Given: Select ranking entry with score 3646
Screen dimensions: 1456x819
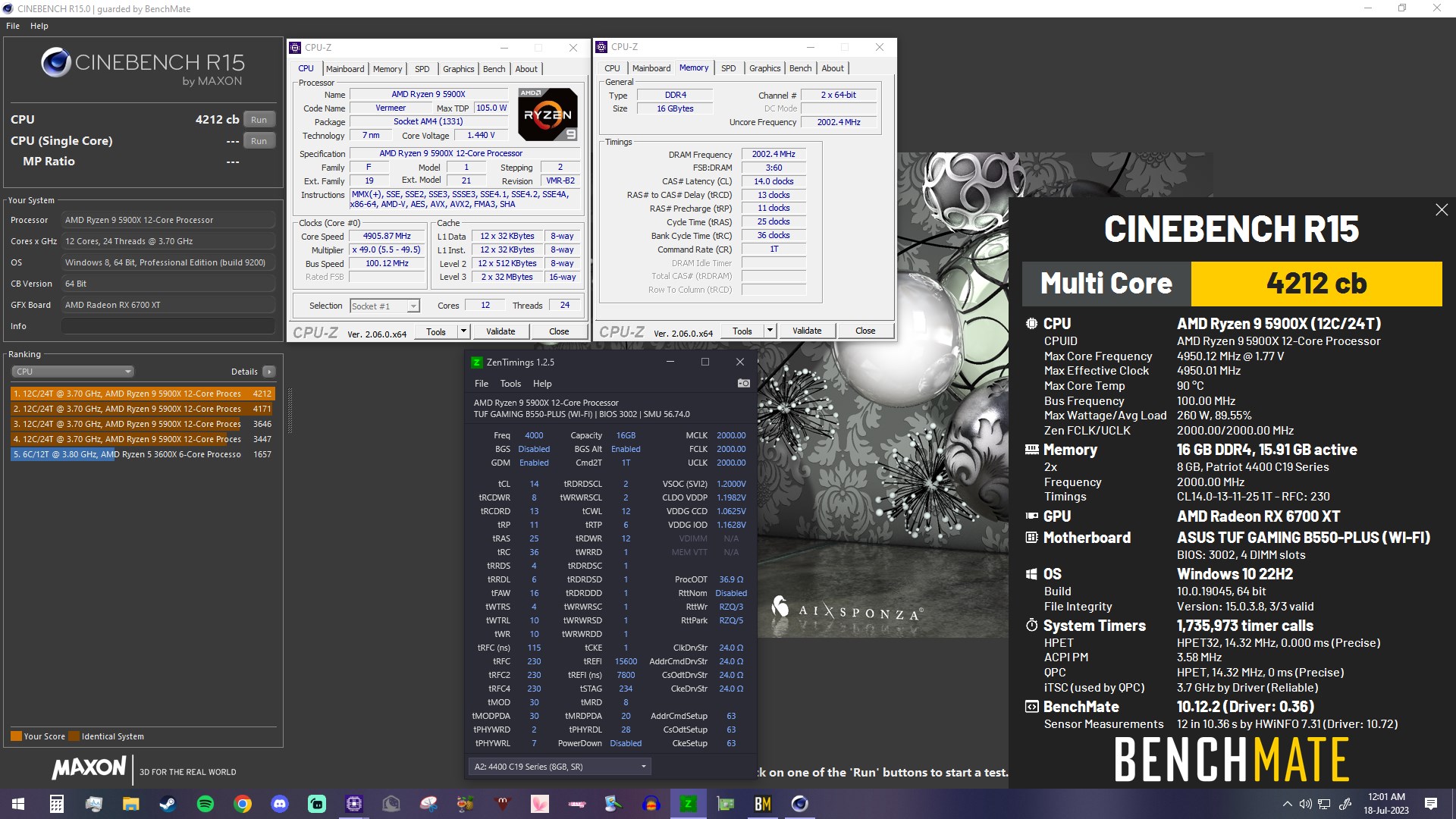Looking at the screenshot, I should click(142, 424).
